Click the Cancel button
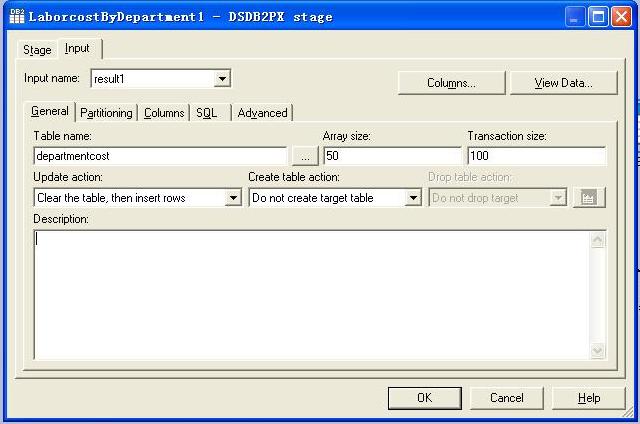640x424 pixels. (x=507, y=398)
